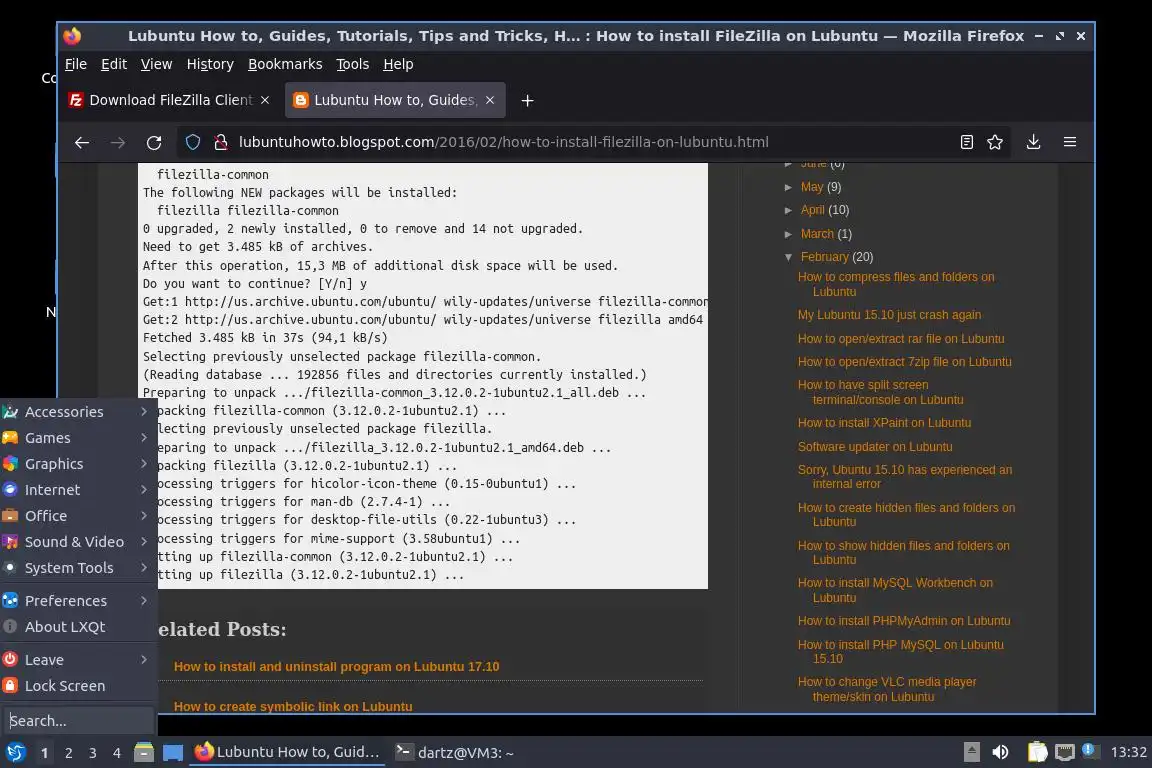Image resolution: width=1152 pixels, height=768 pixels.
Task: Open How to install and uninstall program link
Action: tap(336, 667)
